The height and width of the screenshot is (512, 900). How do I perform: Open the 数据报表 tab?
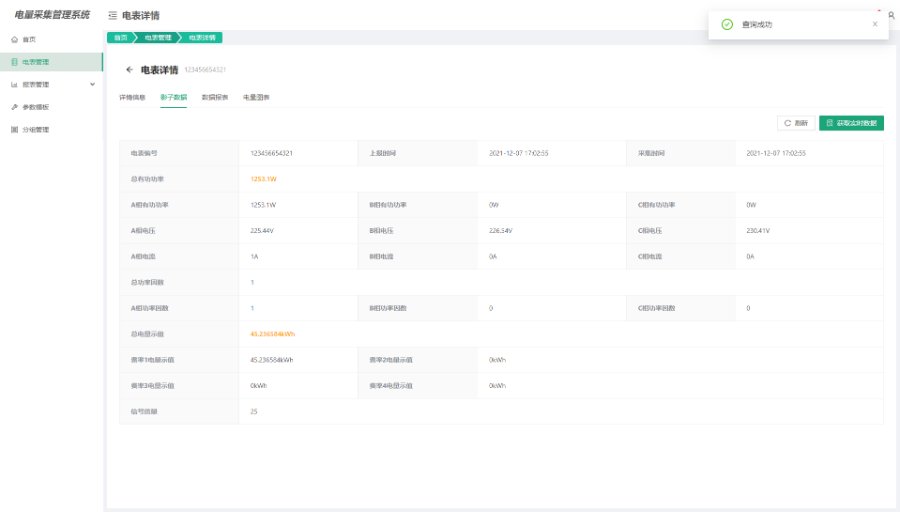[214, 98]
